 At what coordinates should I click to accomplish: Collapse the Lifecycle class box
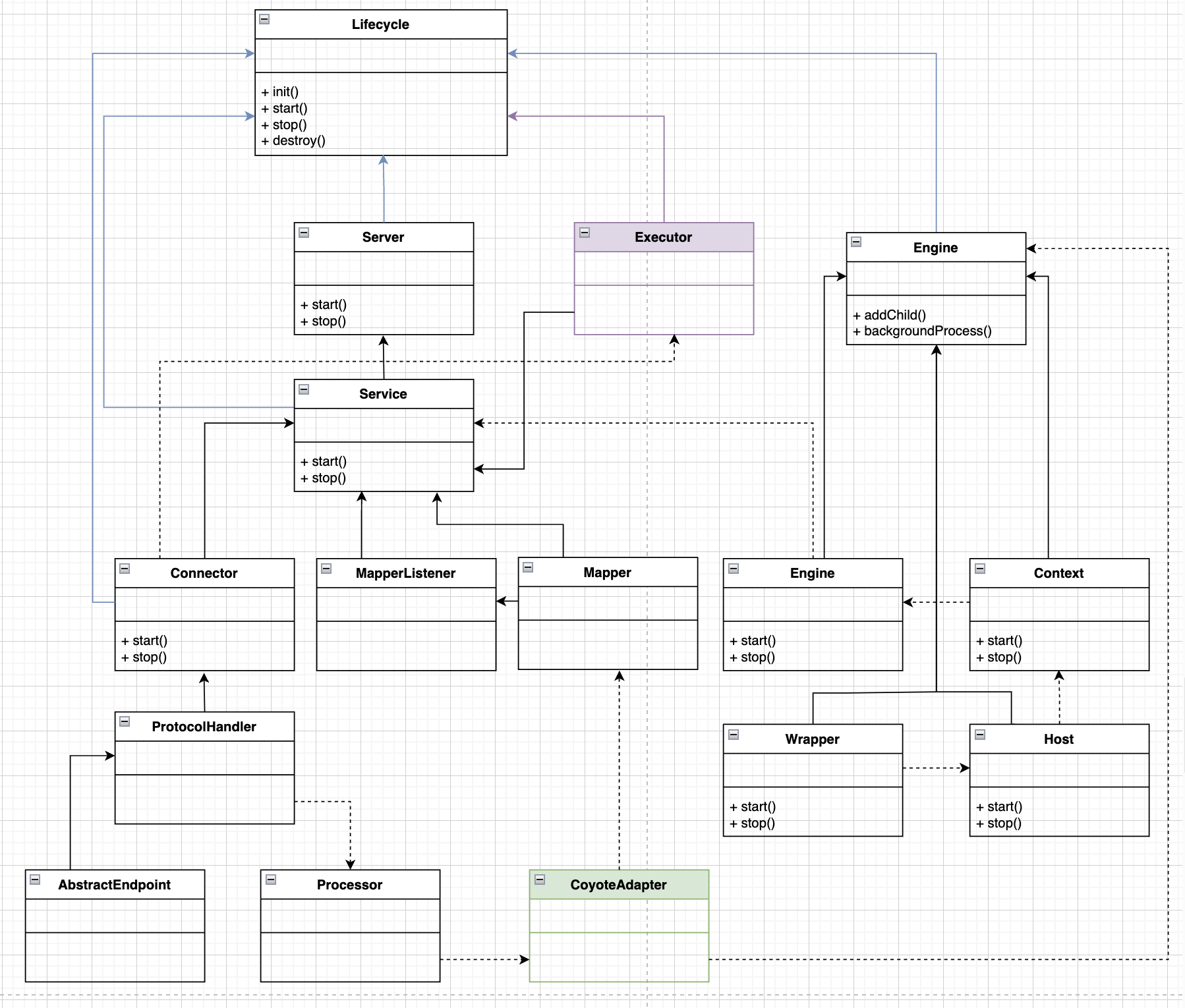tap(264, 19)
